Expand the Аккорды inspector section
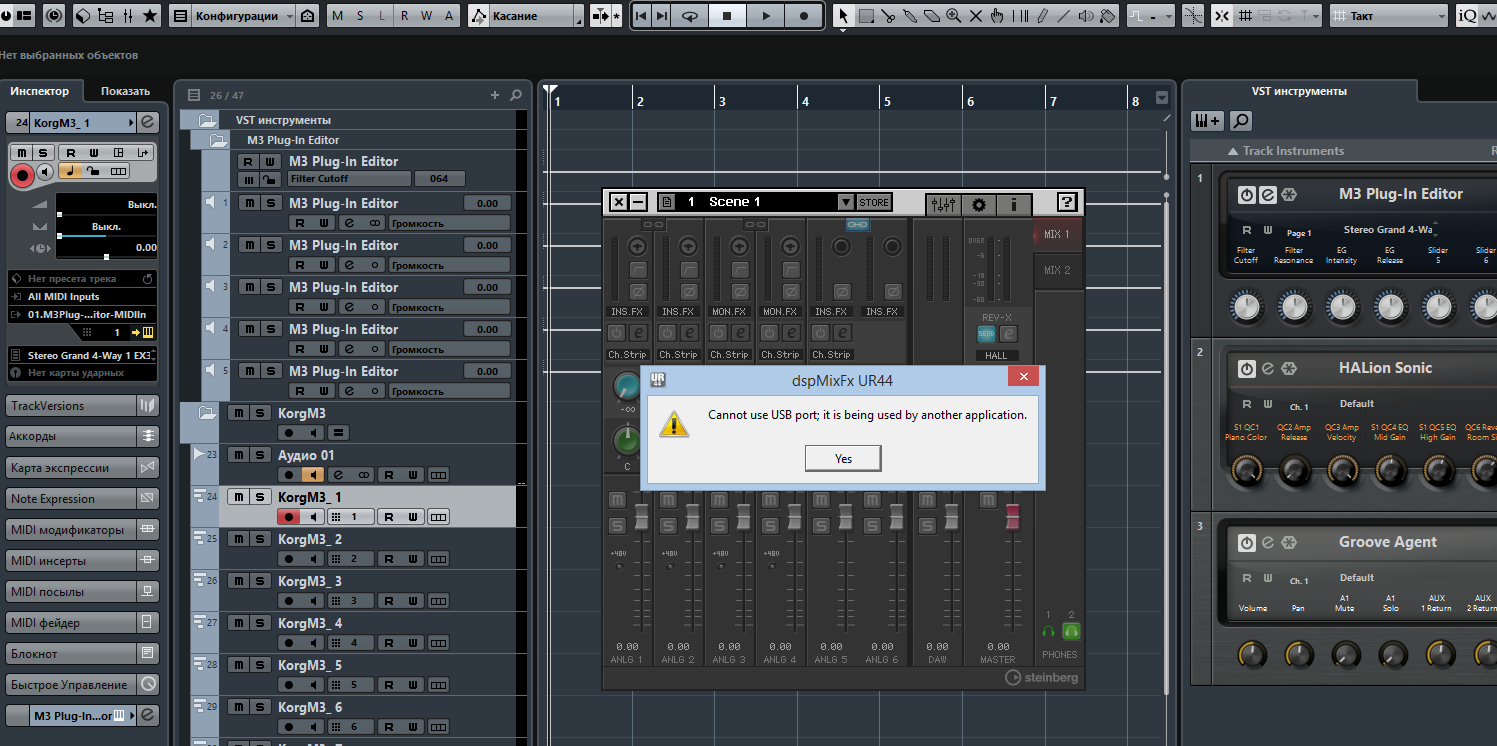This screenshot has height=746, width=1497. click(83, 437)
